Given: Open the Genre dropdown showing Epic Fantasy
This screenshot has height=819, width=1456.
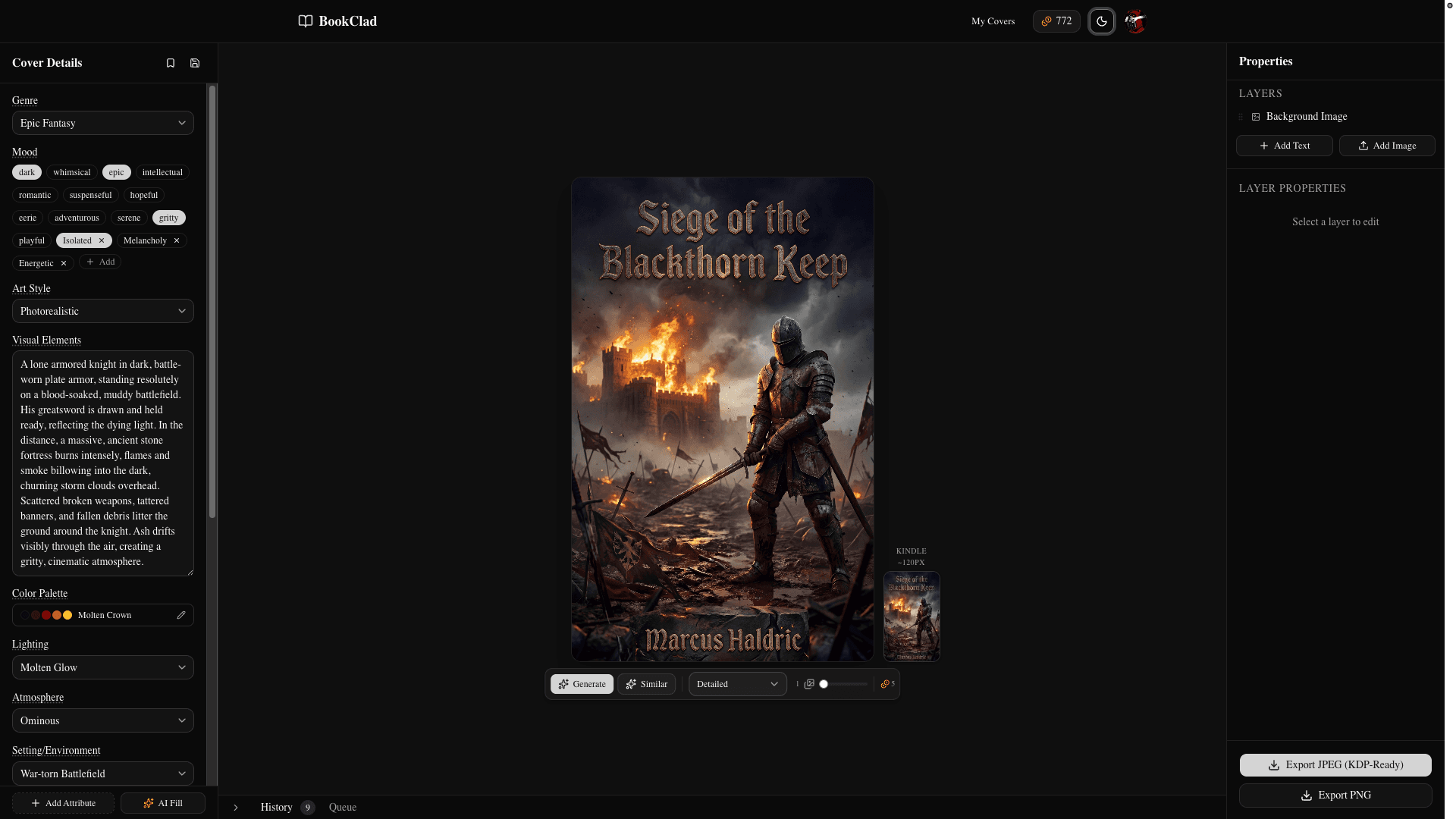Looking at the screenshot, I should (102, 123).
